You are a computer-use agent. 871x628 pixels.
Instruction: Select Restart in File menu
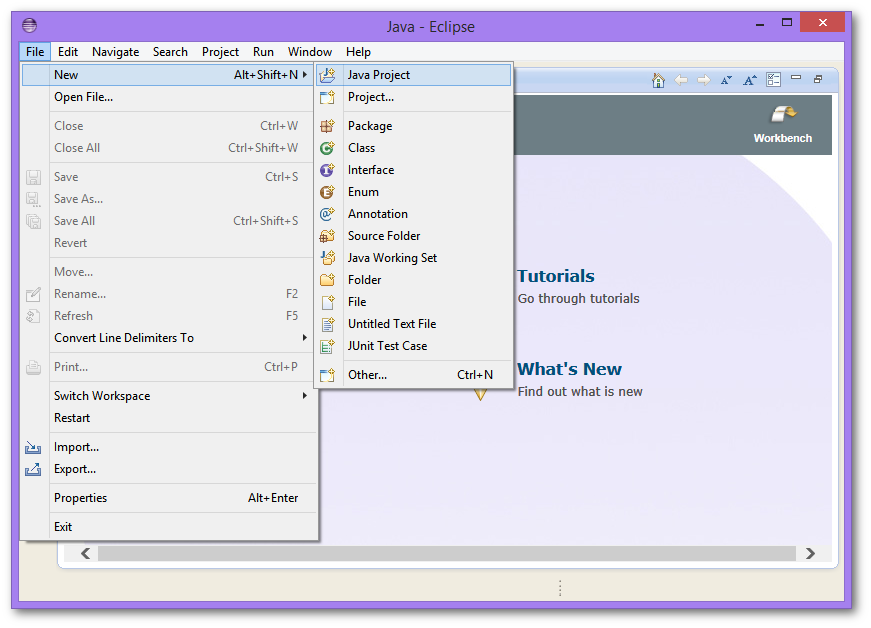pos(168,418)
